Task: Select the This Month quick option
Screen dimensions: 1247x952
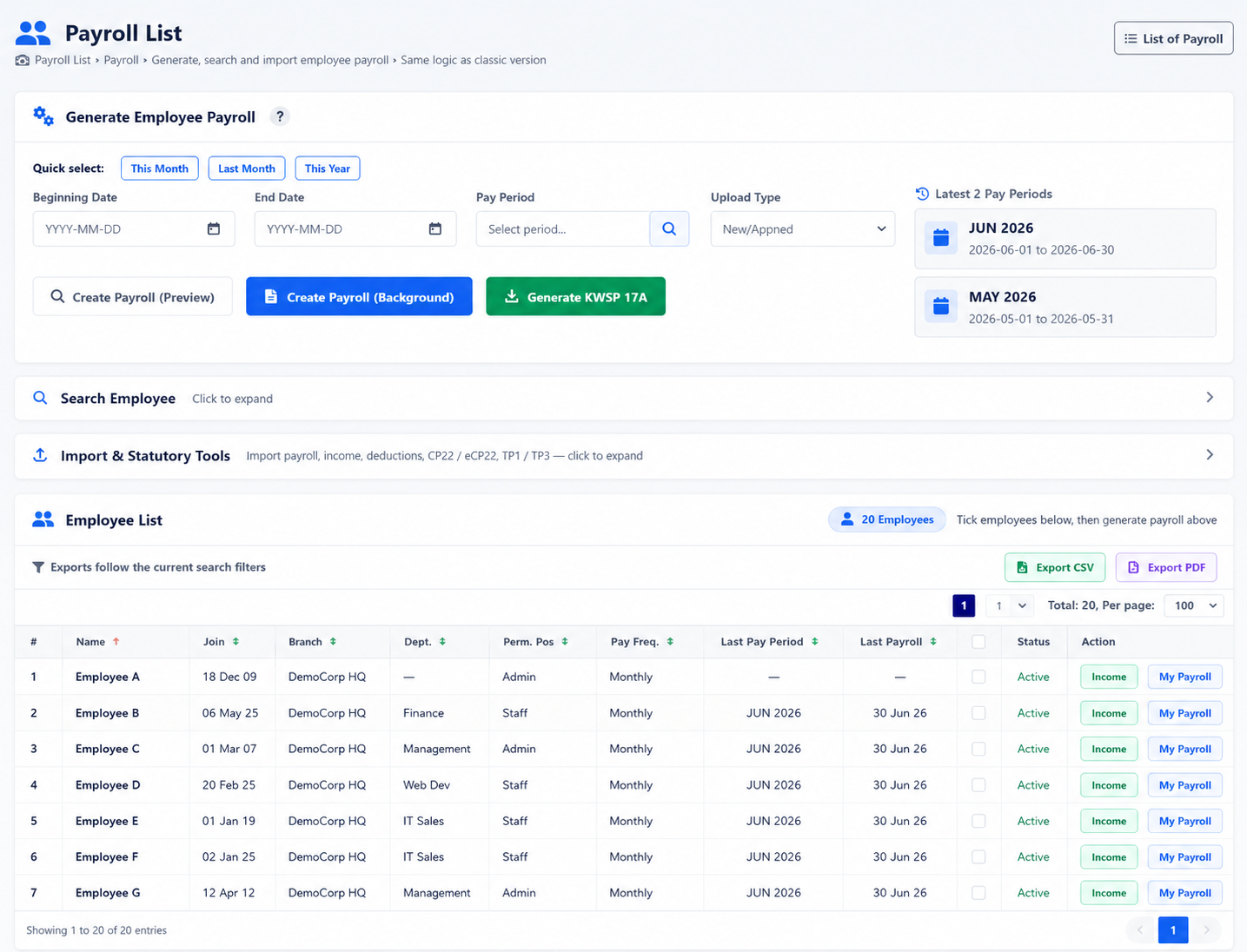Action: pyautogui.click(x=160, y=169)
